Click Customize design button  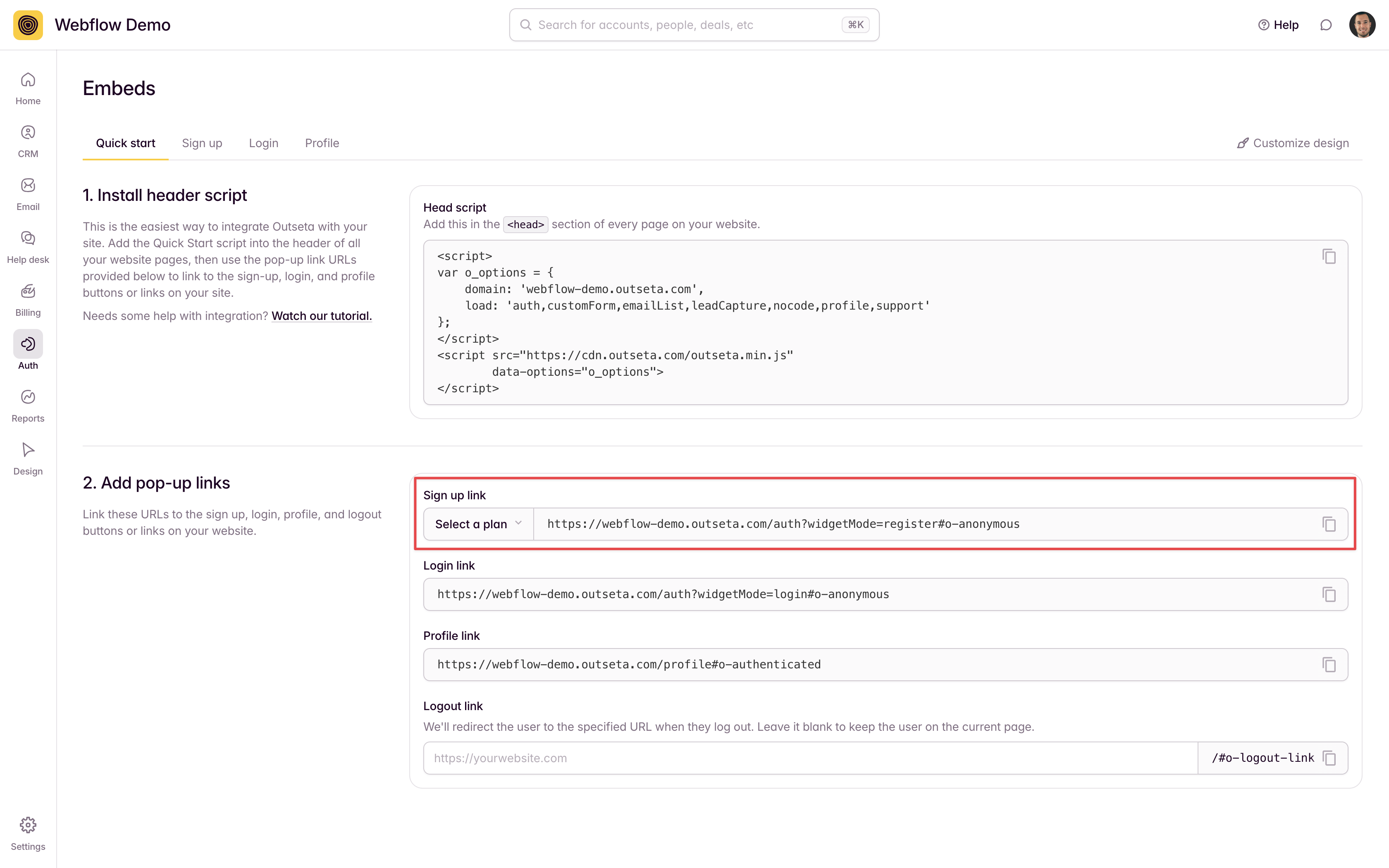point(1293,143)
